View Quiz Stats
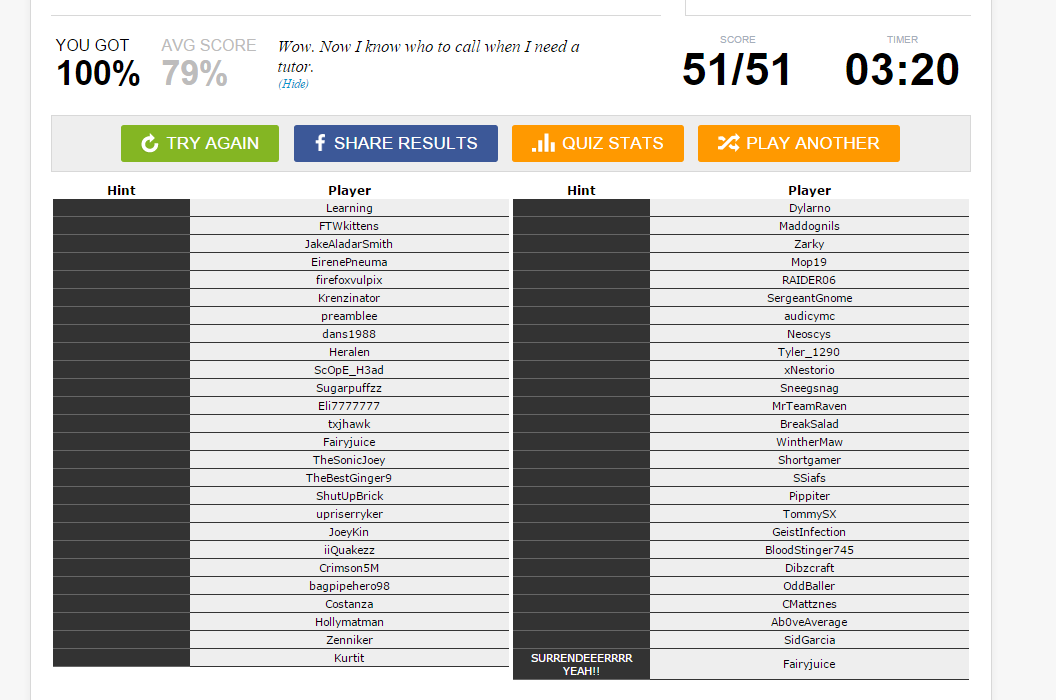 coord(597,144)
